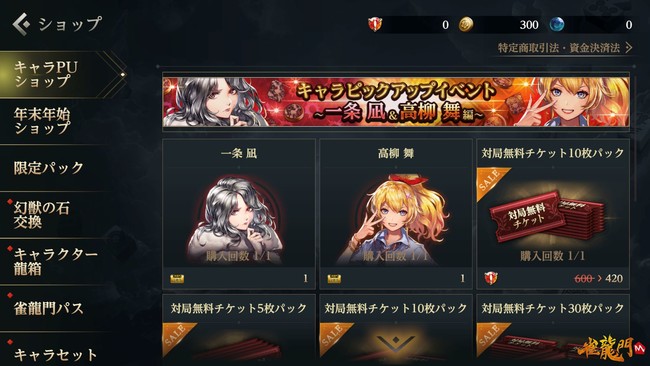The width and height of the screenshot is (650, 366).
Task: Buy 対局無料チケット10枚パック for 420
Action: (x=553, y=214)
